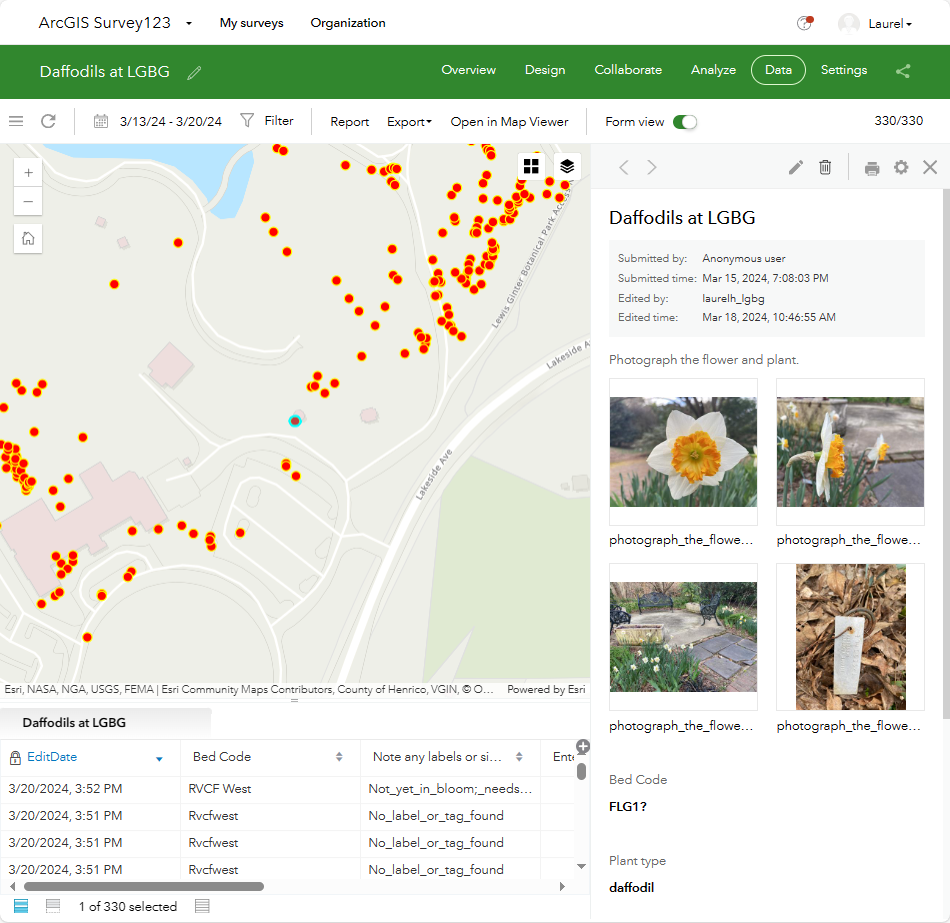This screenshot has width=950, height=923.
Task: Open the basemap gallery icon on the map
Action: (x=531, y=166)
